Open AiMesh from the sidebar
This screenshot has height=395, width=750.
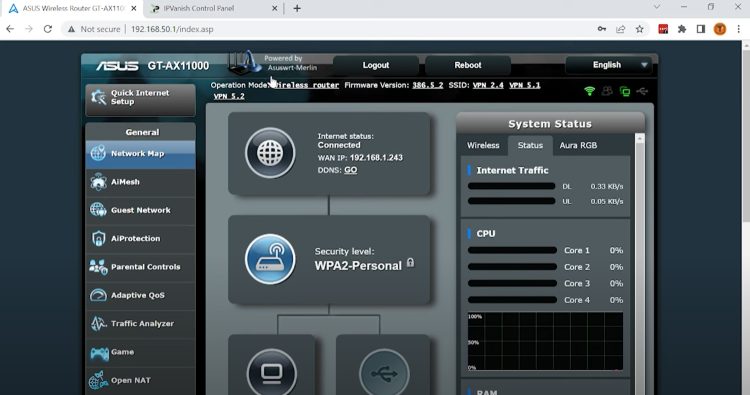coord(140,182)
